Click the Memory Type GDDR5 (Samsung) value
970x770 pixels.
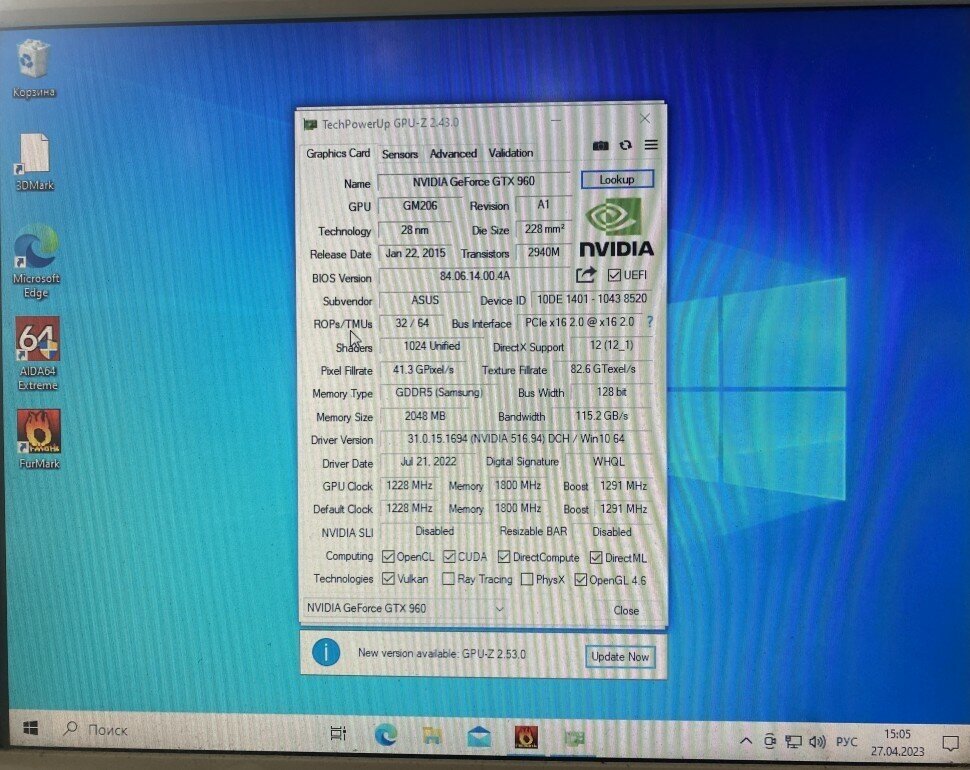pyautogui.click(x=439, y=393)
